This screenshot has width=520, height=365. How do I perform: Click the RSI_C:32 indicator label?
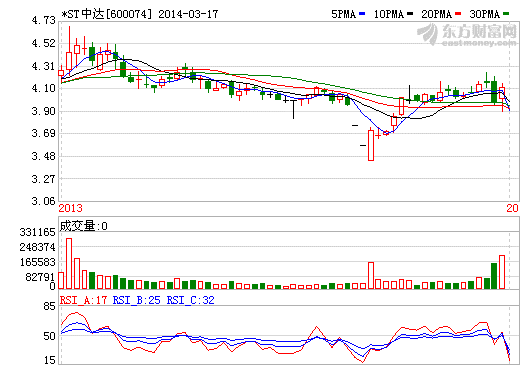pos(190,300)
